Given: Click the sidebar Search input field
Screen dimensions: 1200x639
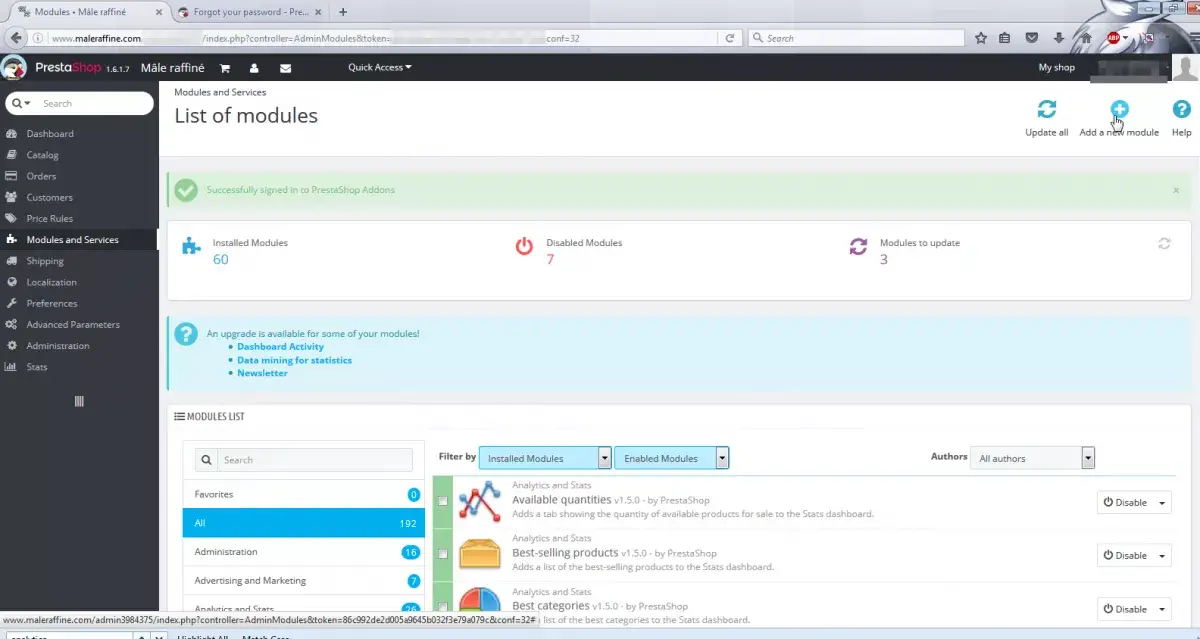Looking at the screenshot, I should (94, 103).
